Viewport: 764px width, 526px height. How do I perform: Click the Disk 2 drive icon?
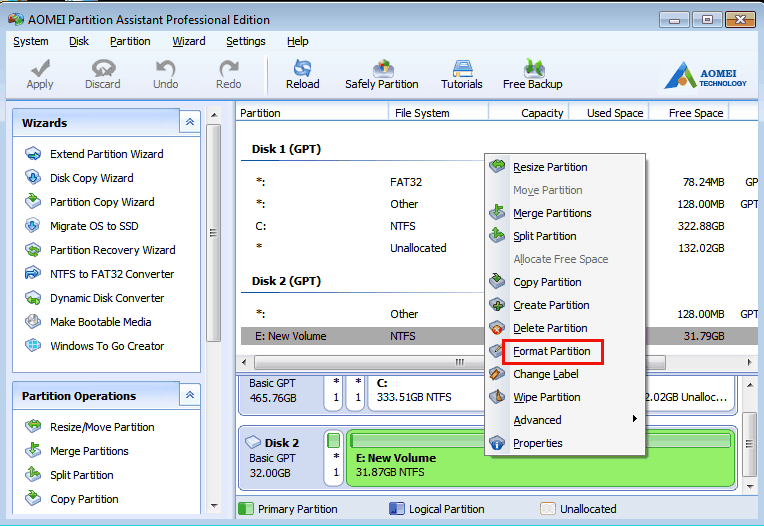pos(253,442)
